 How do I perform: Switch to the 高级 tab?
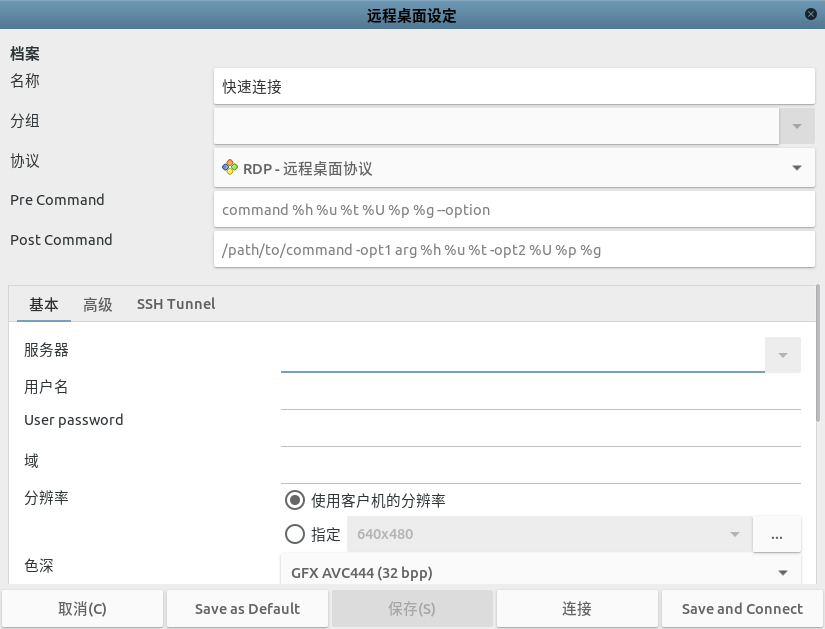point(98,304)
